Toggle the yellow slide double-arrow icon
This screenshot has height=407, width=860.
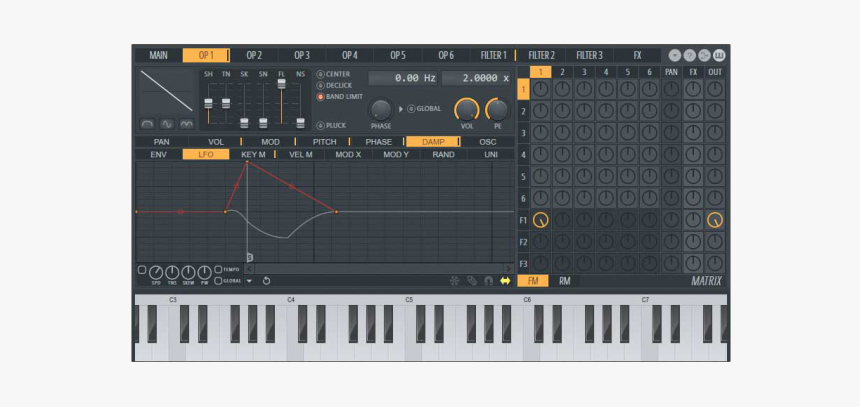[505, 281]
